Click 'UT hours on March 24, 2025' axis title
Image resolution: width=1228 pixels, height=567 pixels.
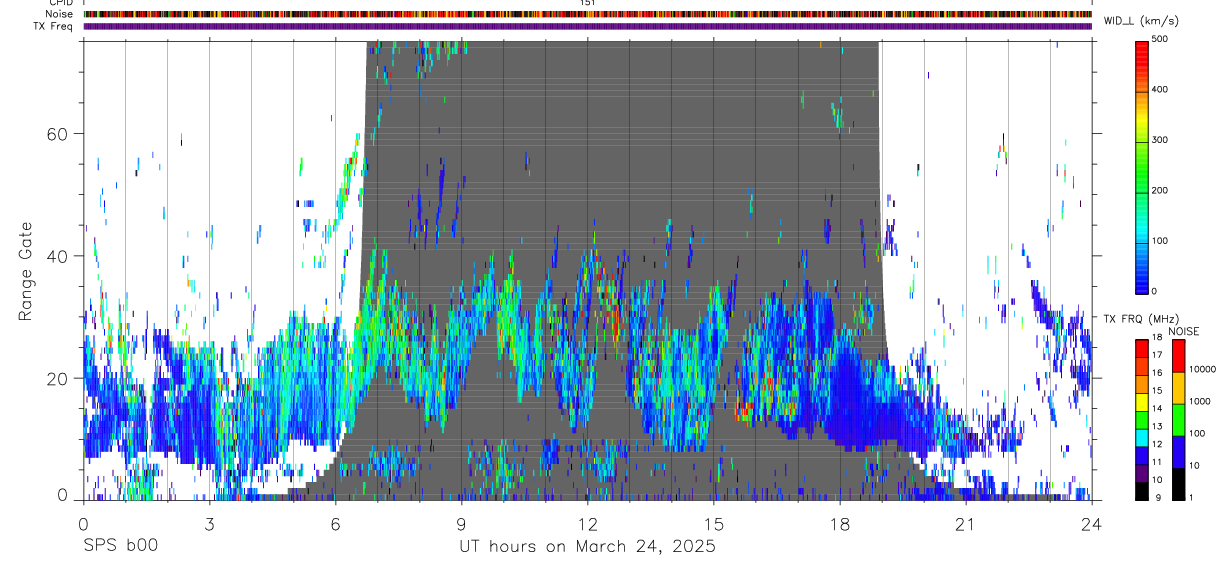[x=587, y=547]
